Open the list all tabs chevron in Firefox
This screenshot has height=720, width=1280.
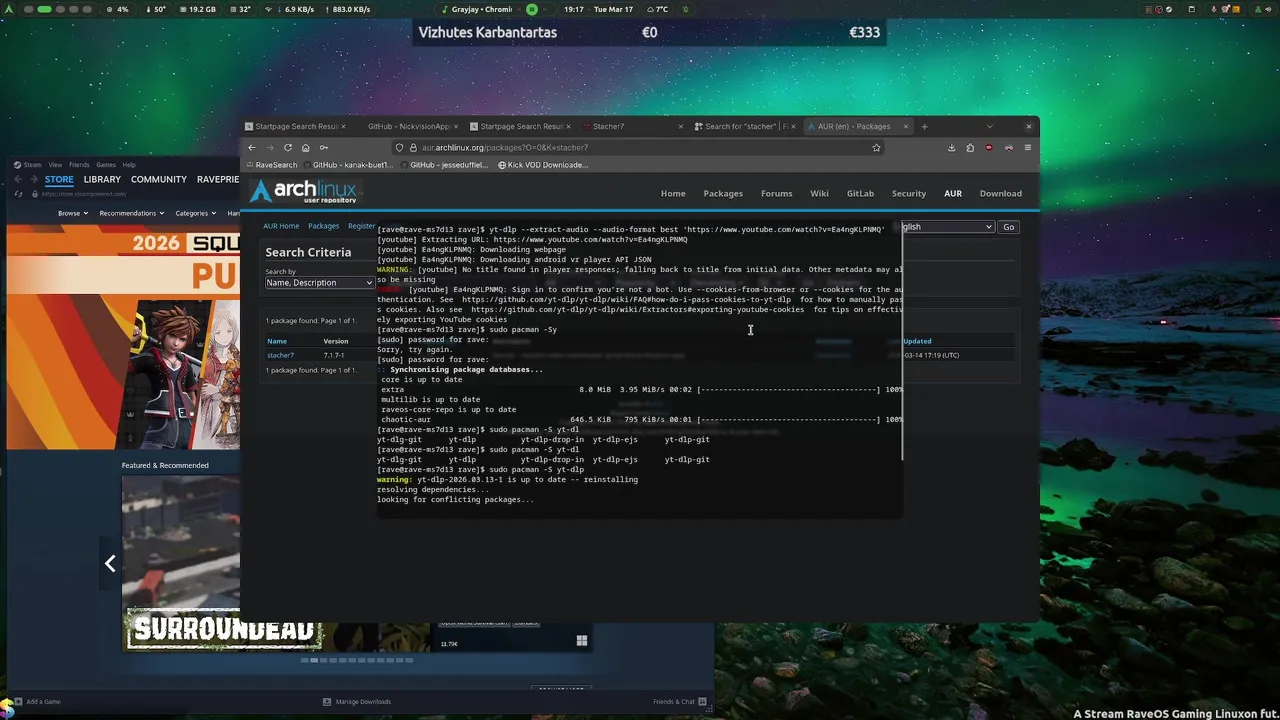pyautogui.click(x=989, y=126)
